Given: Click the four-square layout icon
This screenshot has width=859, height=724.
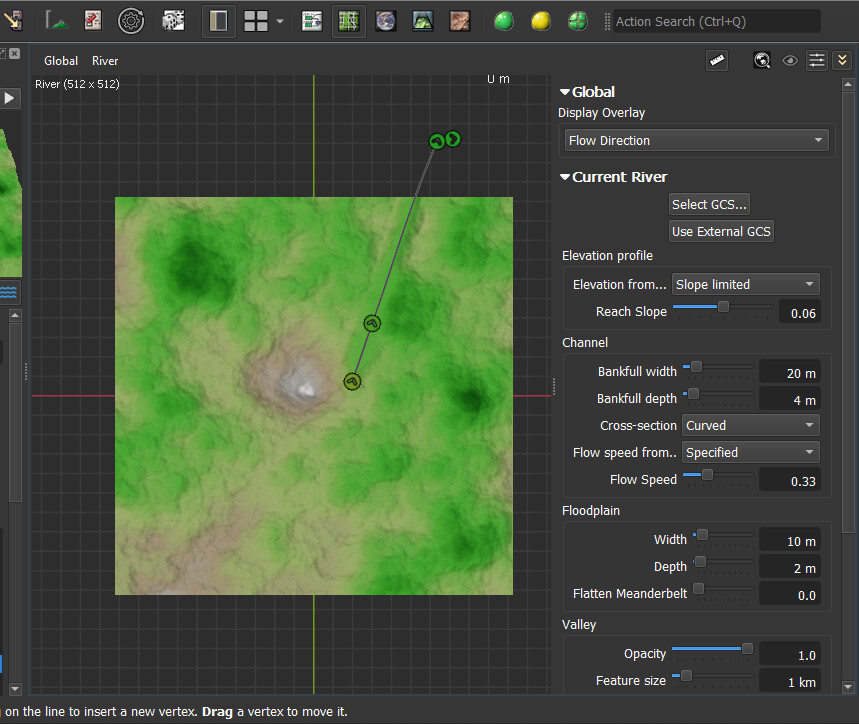Looking at the screenshot, I should tap(256, 20).
